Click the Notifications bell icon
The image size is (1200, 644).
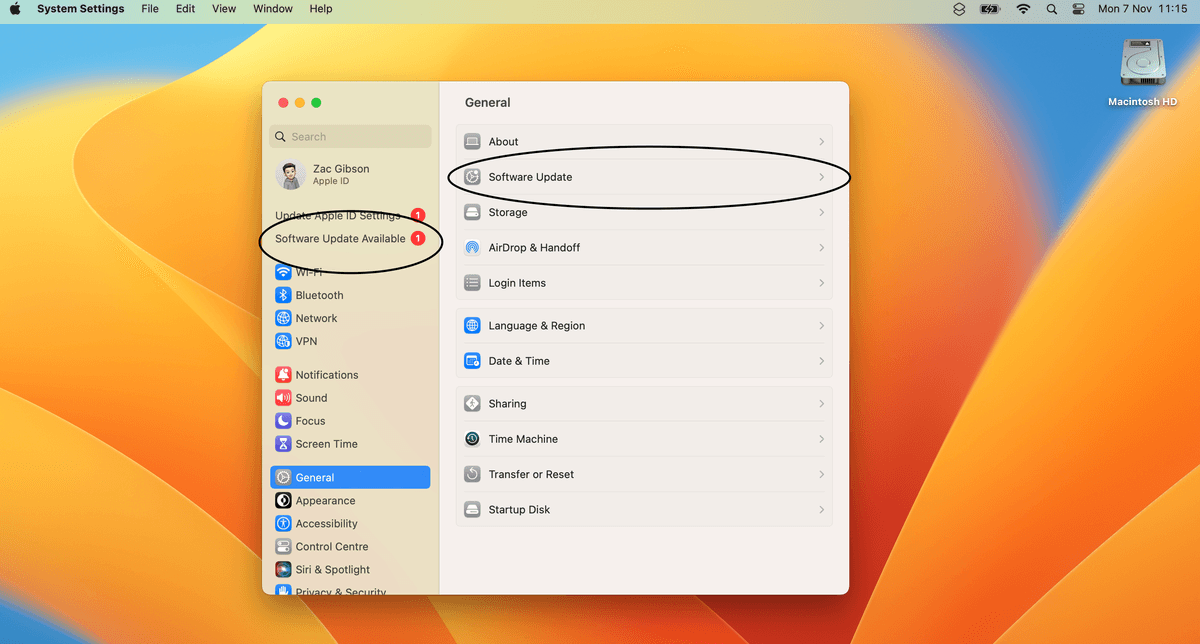pos(283,375)
